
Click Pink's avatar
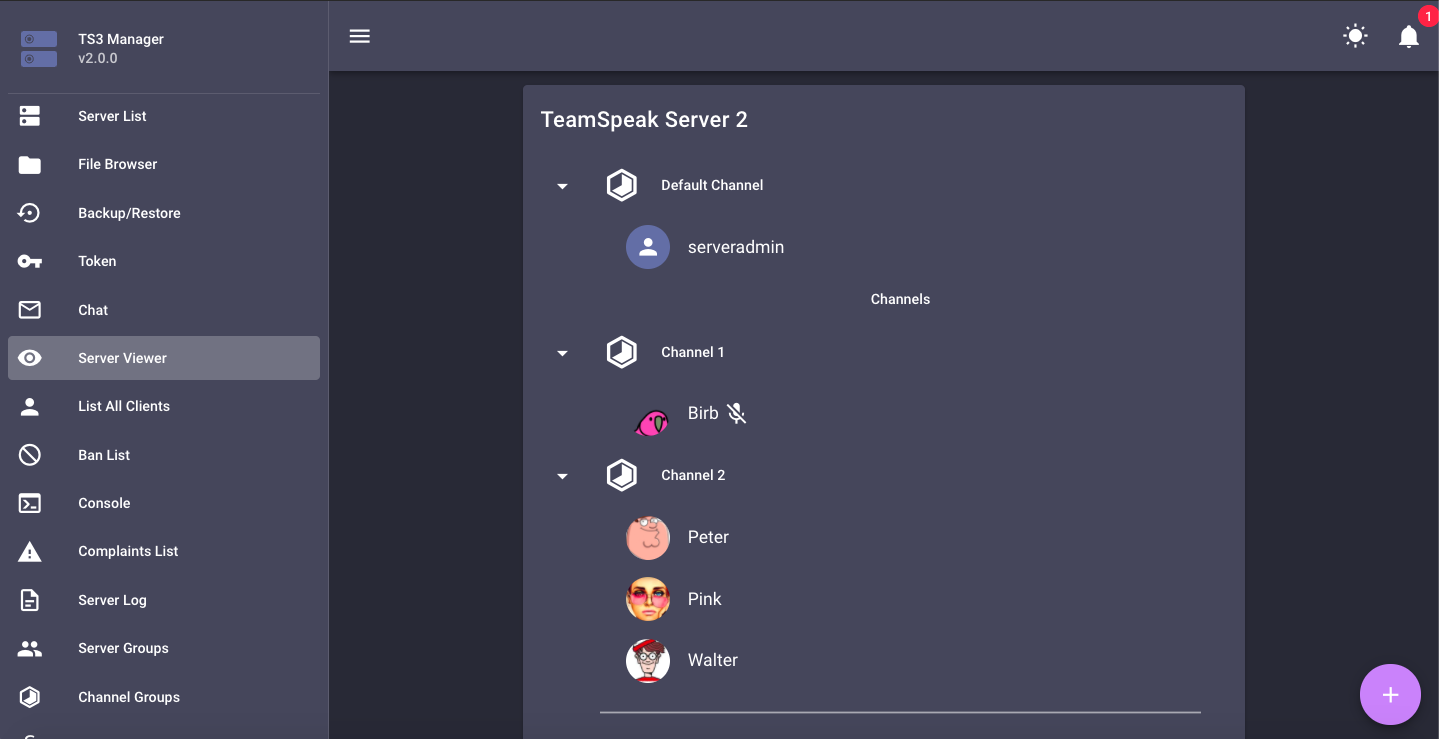point(648,599)
